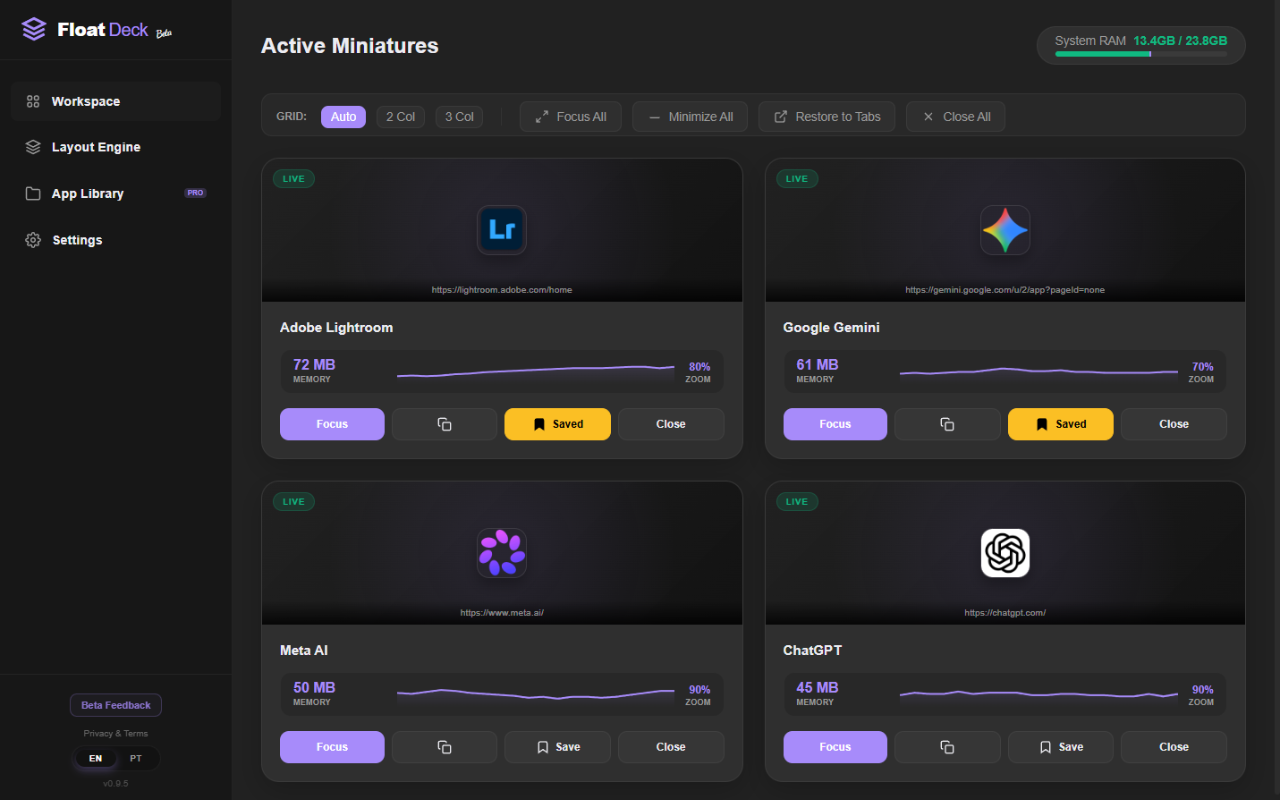Click the 70% zoom value on Gemini

click(1202, 367)
